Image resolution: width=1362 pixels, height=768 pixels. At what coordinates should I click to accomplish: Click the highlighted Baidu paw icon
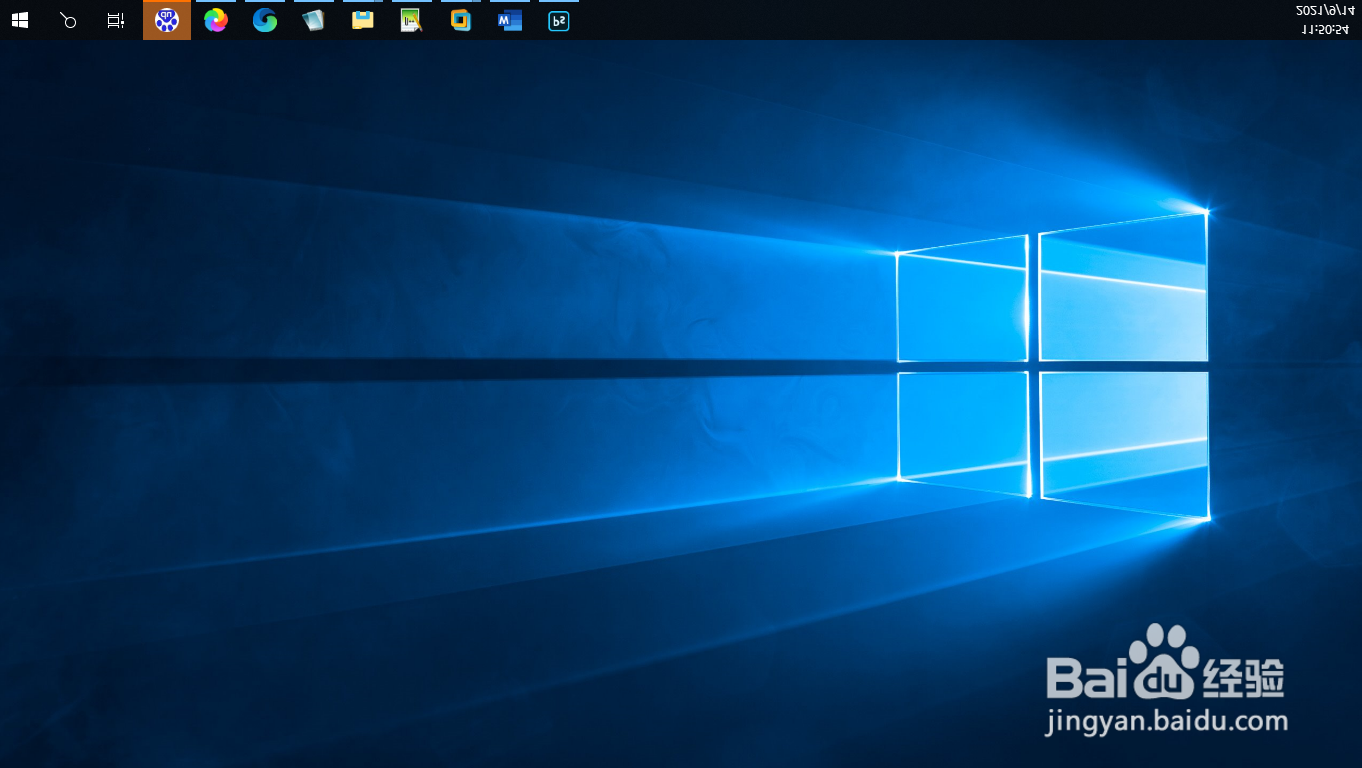coord(167,20)
